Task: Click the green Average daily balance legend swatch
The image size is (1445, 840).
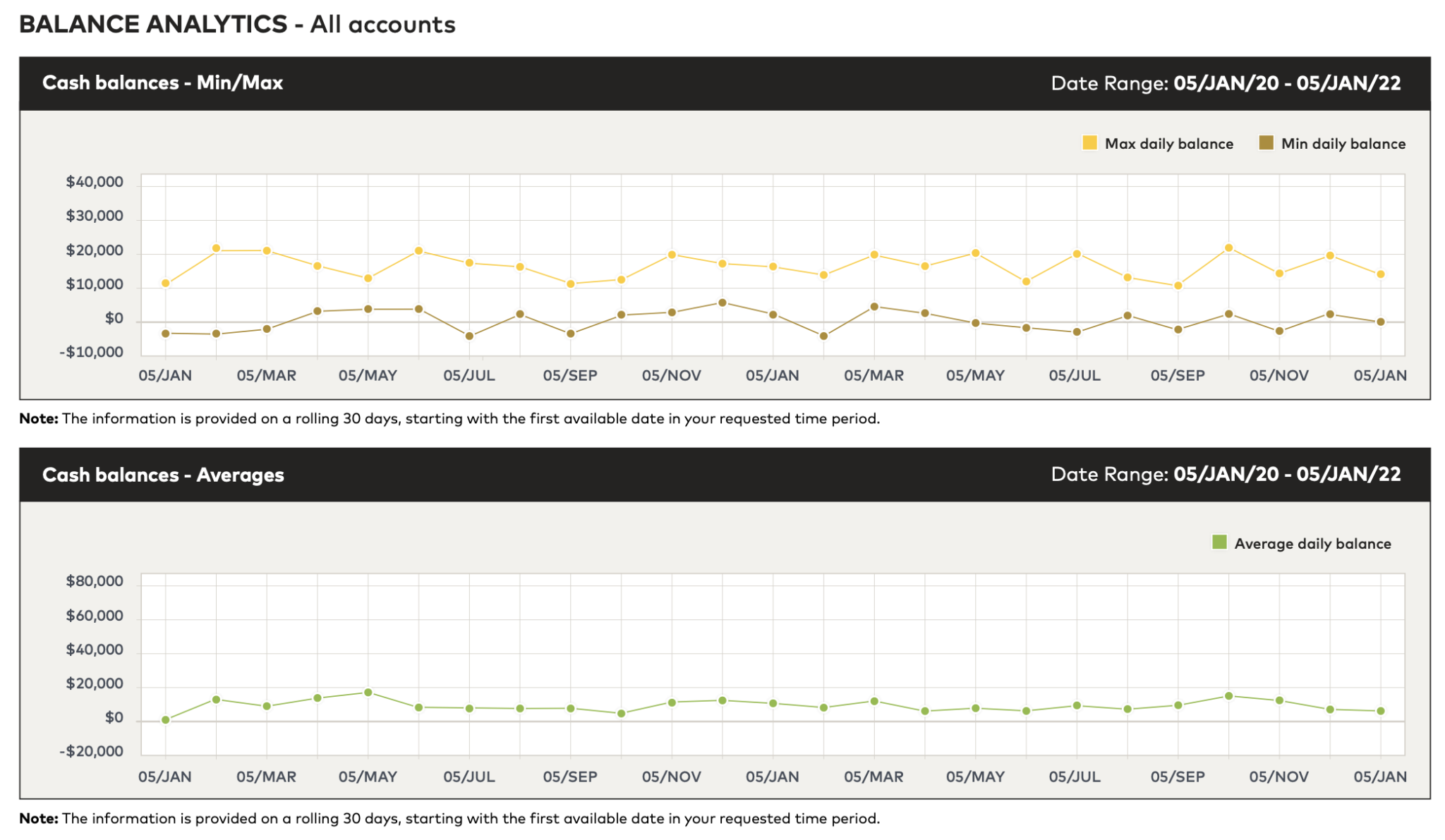Action: 1219,542
